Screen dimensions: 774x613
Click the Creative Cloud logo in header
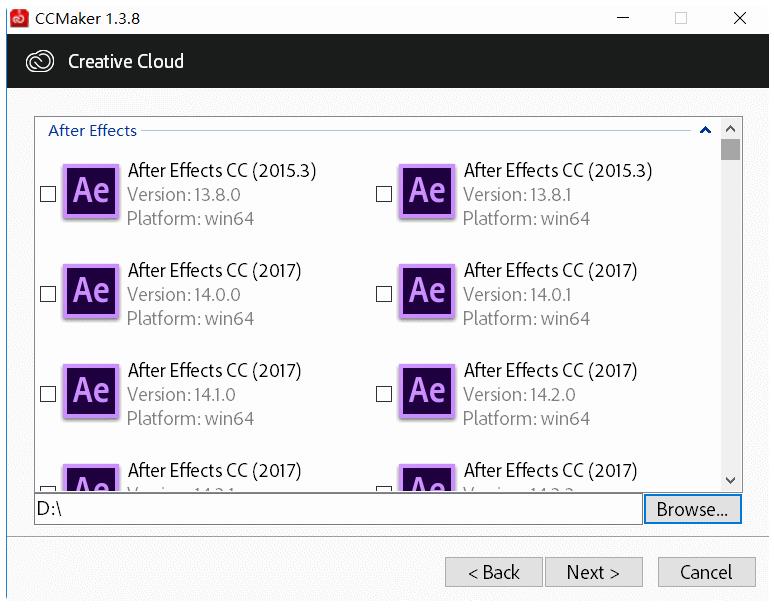[40, 62]
